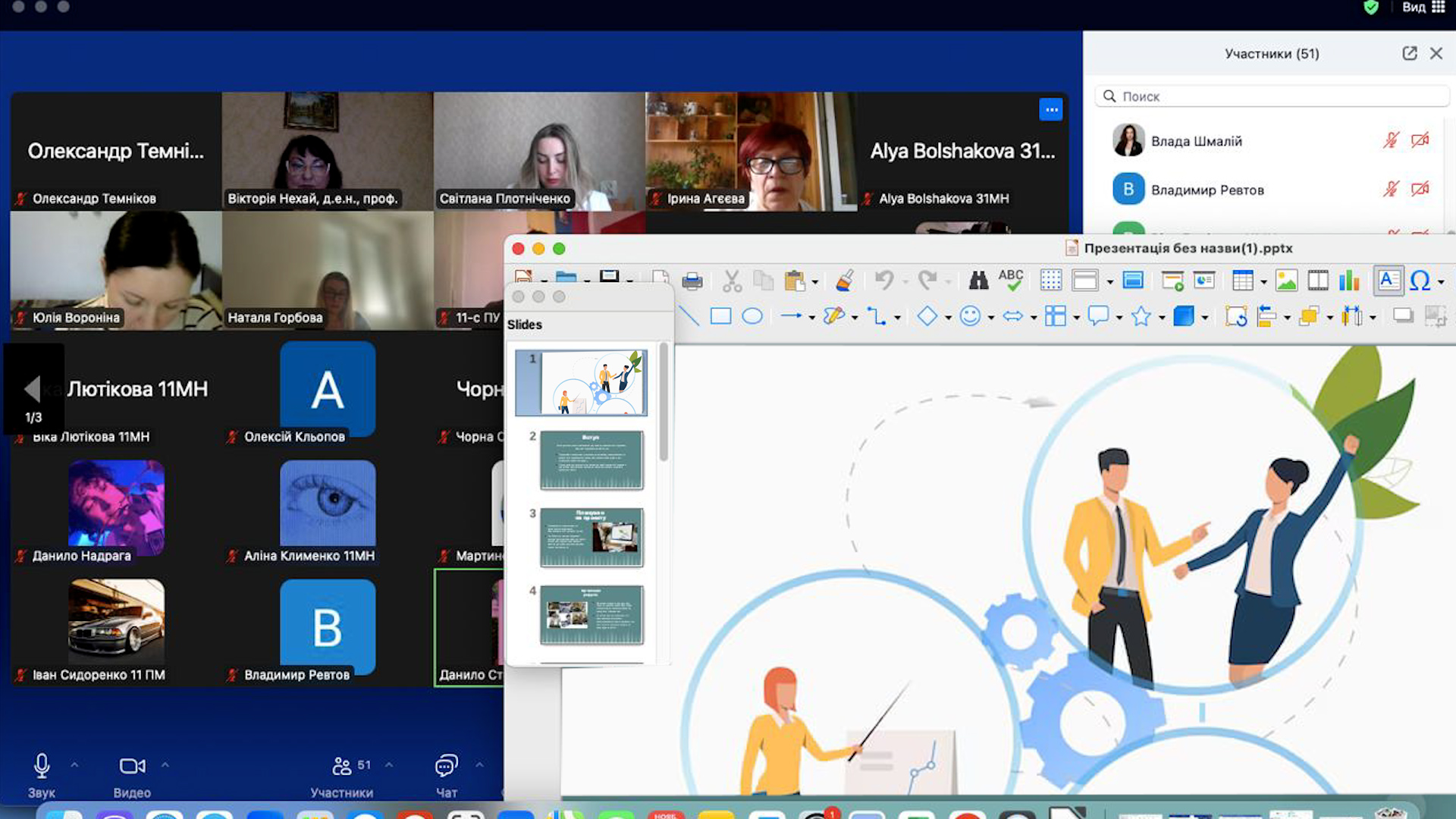1456x819 pixels.
Task: Click the spelling check ABC icon
Action: pos(1011,280)
